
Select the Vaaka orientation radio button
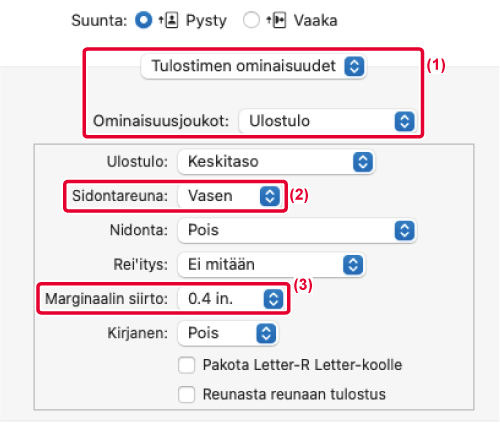251,20
